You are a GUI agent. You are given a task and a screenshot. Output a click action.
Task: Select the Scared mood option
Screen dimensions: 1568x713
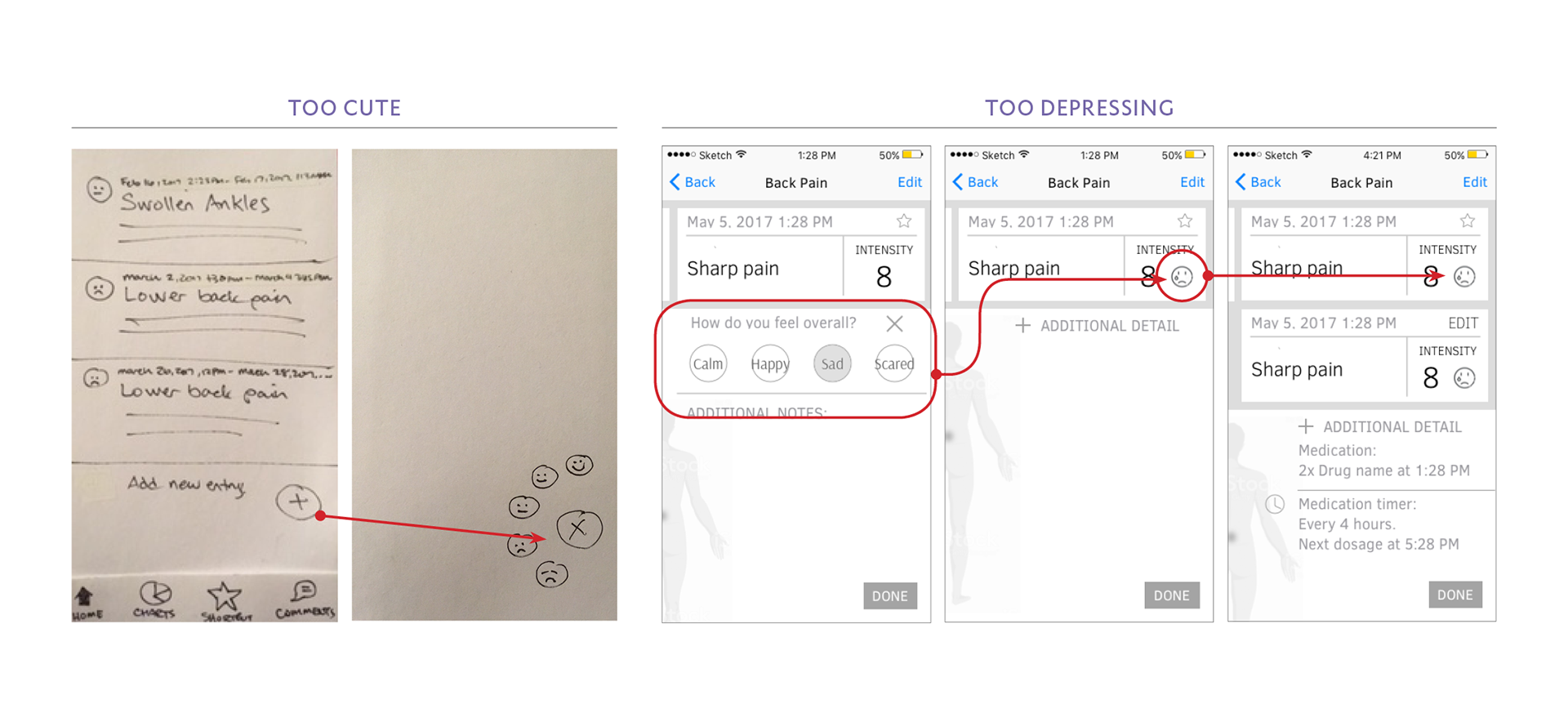pos(894,363)
